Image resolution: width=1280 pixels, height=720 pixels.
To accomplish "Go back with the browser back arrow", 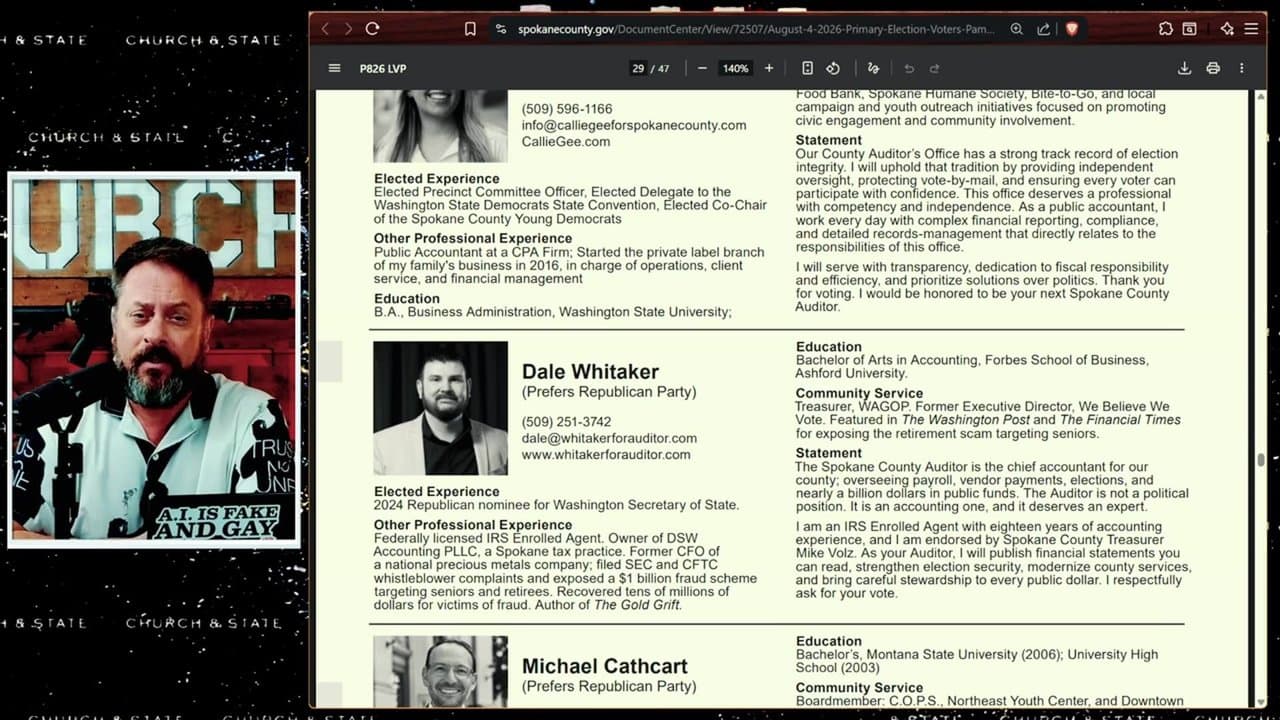I will click(325, 29).
